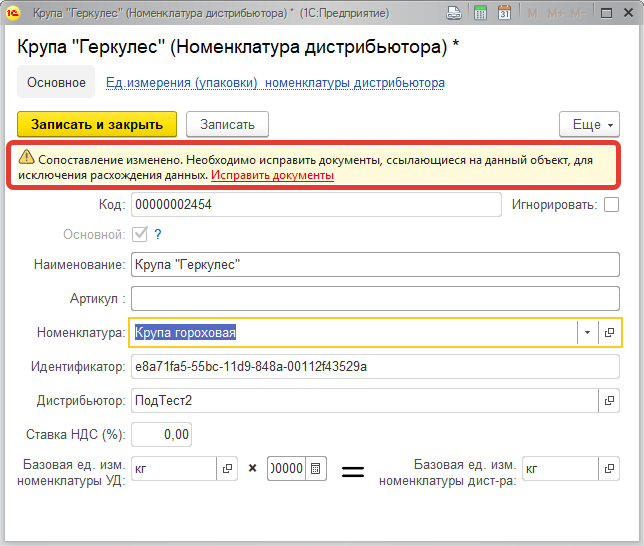Click the Код input field
The height and width of the screenshot is (546, 644).
click(316, 204)
